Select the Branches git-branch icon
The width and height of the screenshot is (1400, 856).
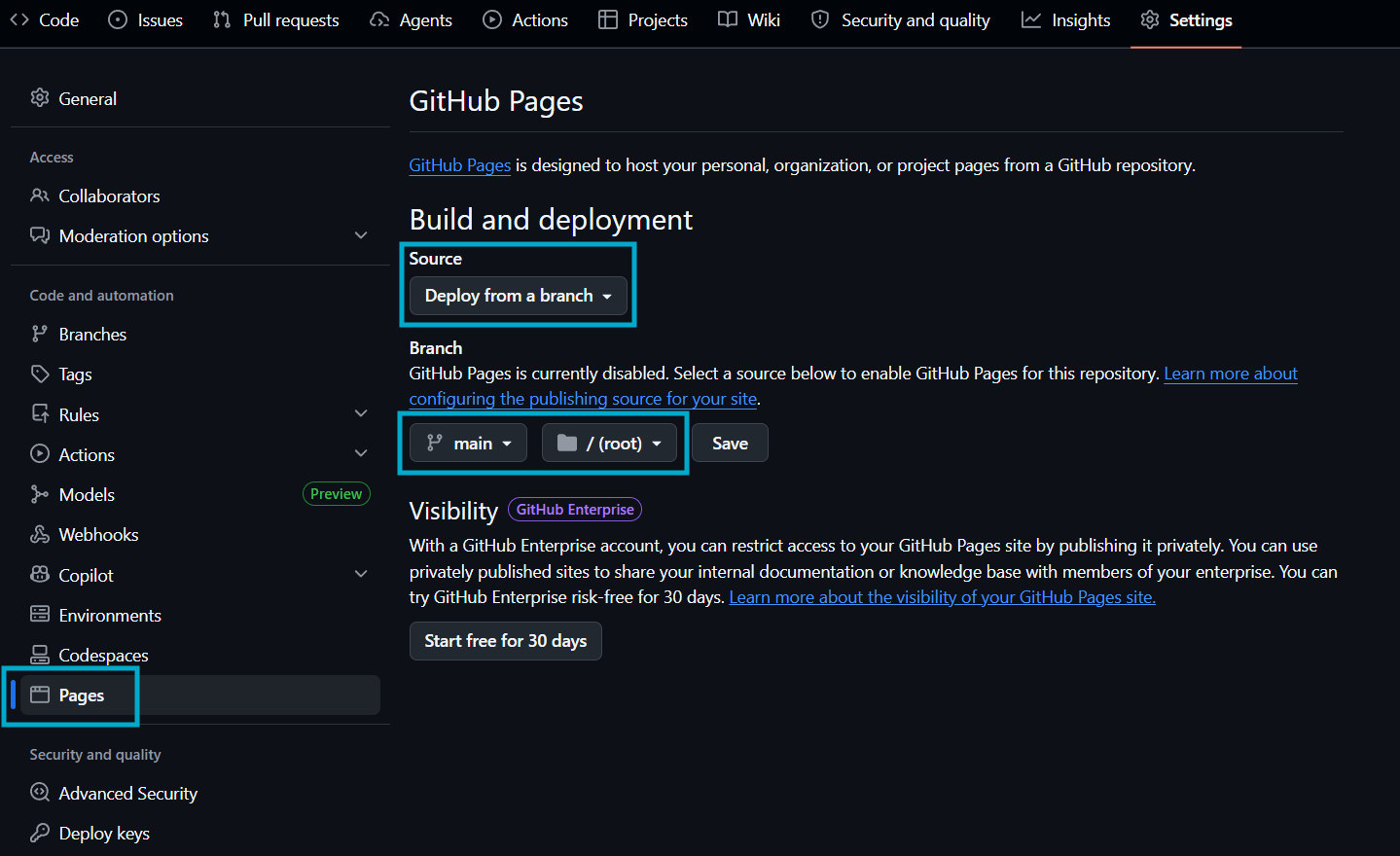click(x=40, y=334)
